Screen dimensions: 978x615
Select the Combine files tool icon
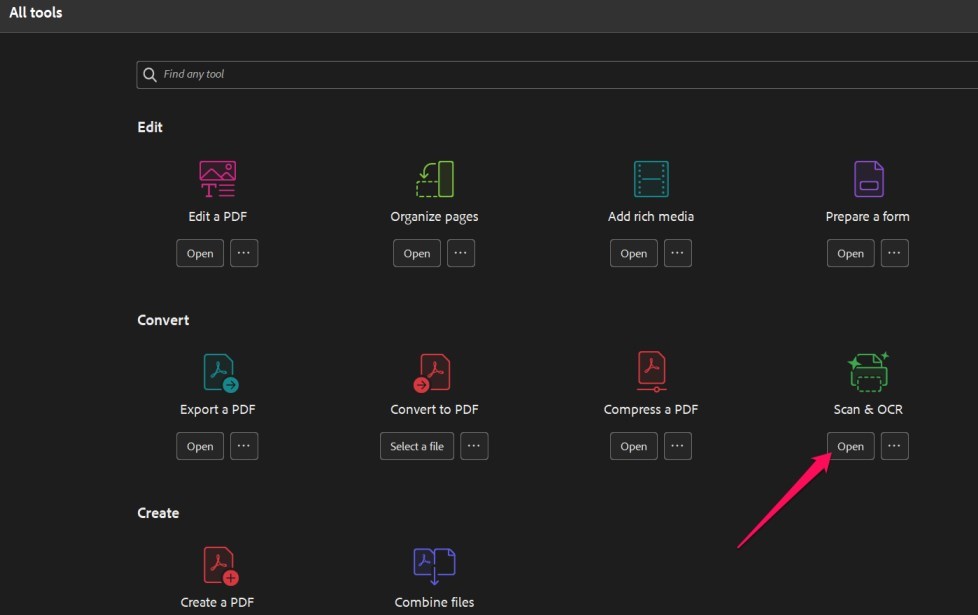coord(434,564)
